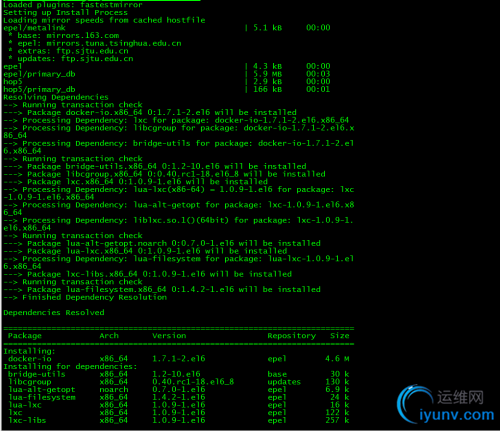Click the '5.1 kB' download size
This screenshot has height=431, width=500.
[x=267, y=28]
